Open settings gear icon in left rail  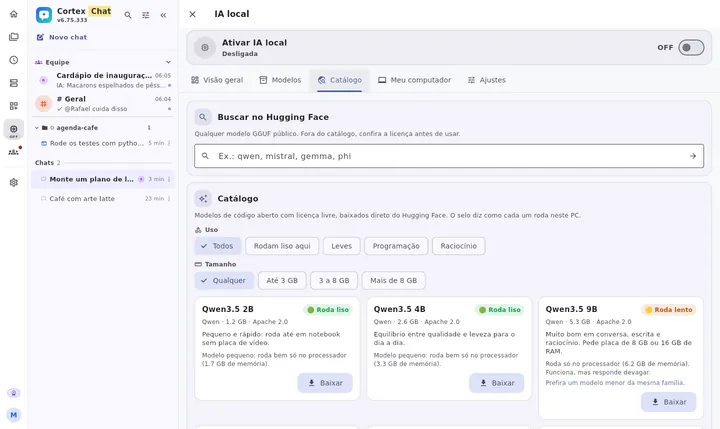[x=14, y=182]
